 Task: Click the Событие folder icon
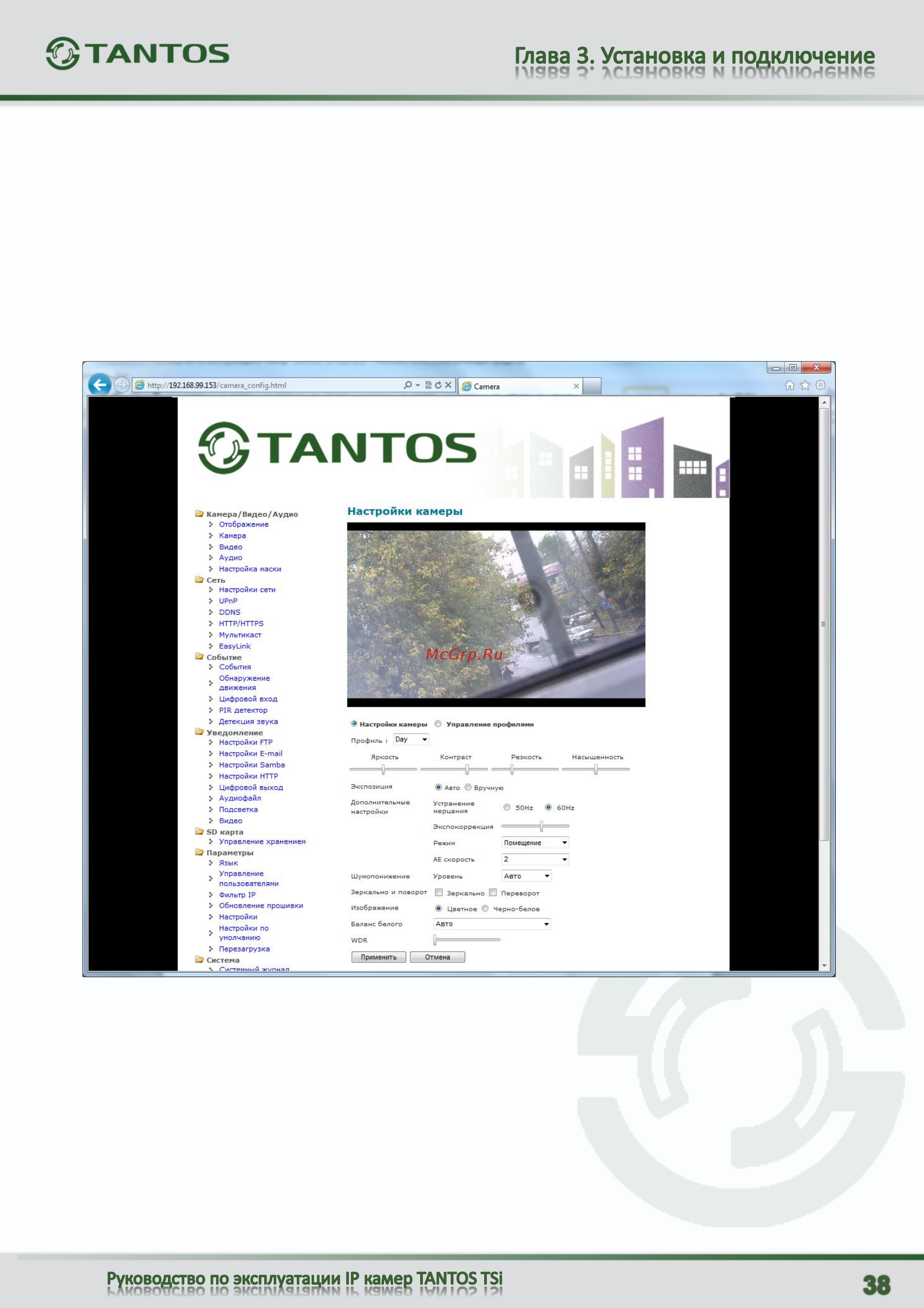199,656
